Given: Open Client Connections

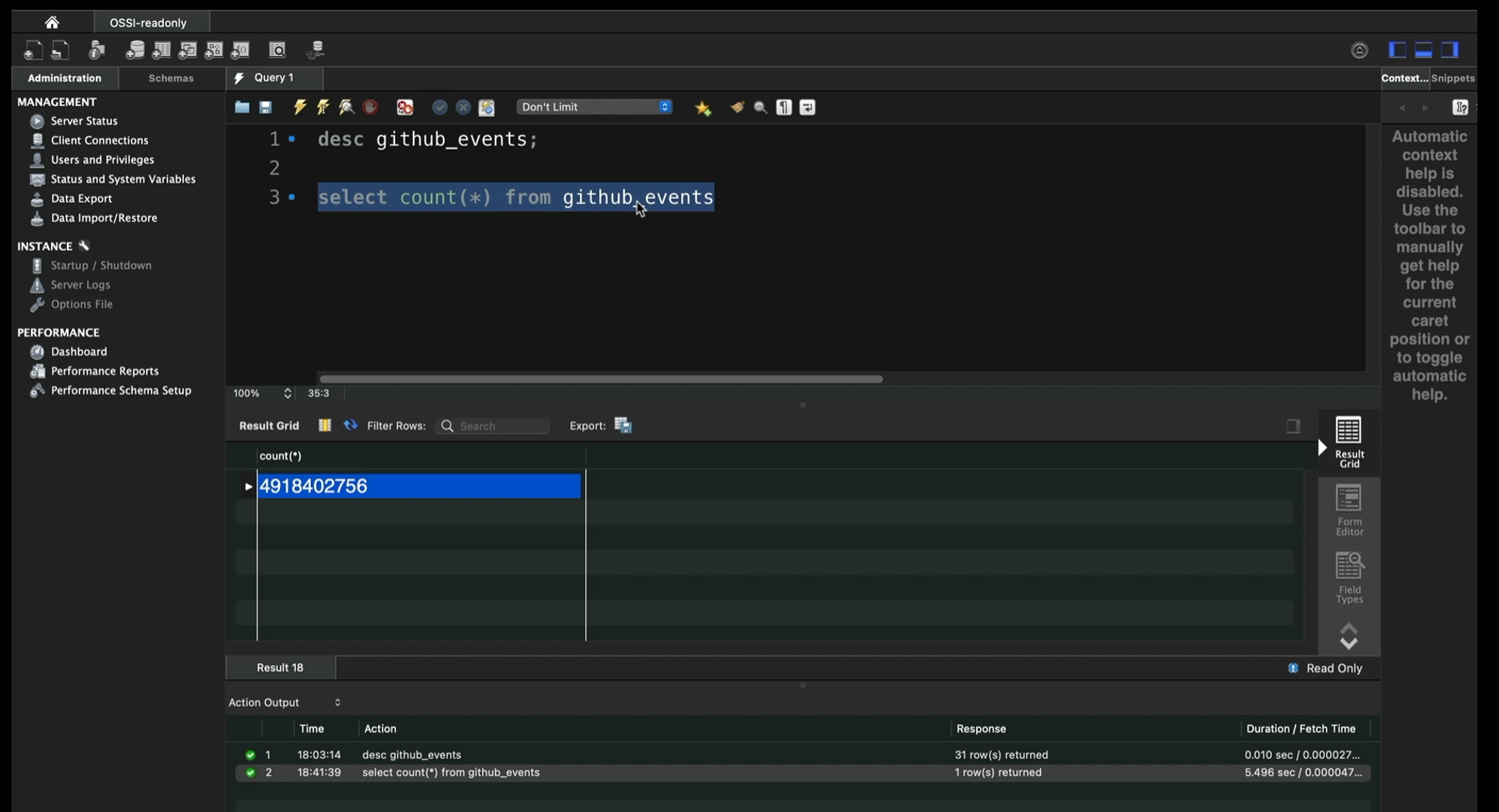Looking at the screenshot, I should [x=99, y=140].
